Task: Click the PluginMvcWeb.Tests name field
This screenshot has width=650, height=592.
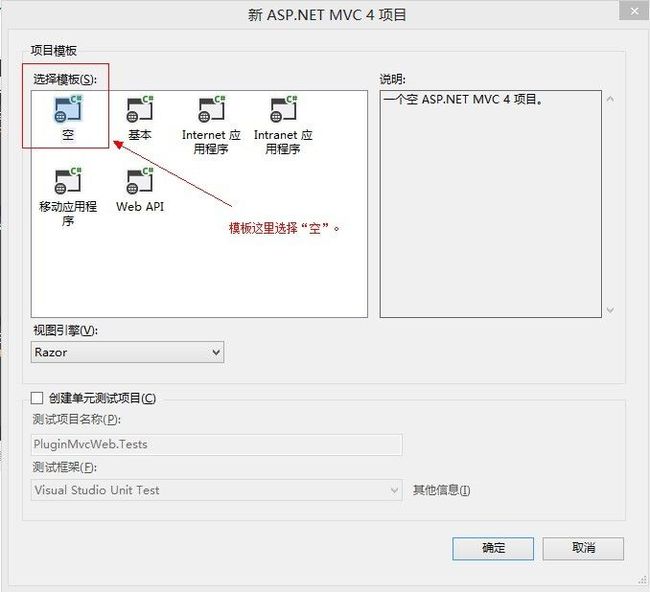Action: coord(216,444)
